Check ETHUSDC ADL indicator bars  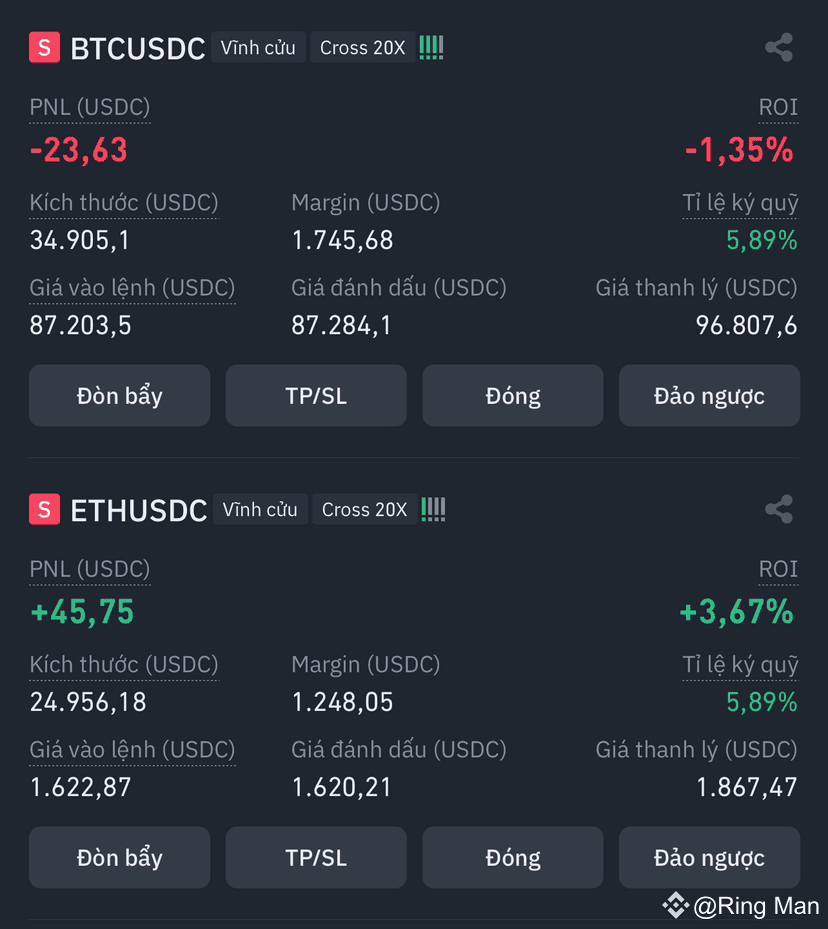coord(433,510)
